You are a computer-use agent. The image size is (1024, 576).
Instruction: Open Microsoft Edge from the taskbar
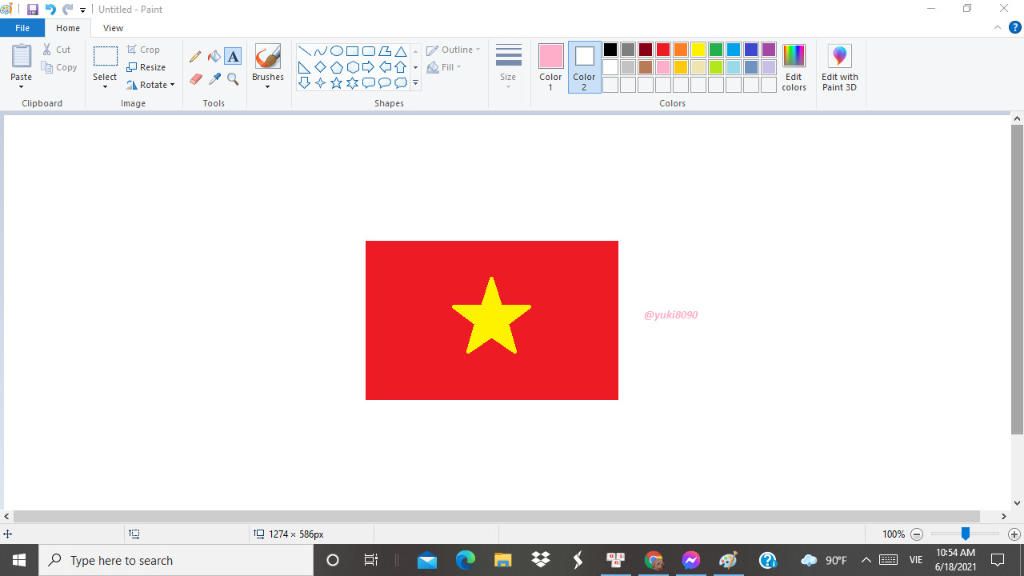(x=465, y=560)
